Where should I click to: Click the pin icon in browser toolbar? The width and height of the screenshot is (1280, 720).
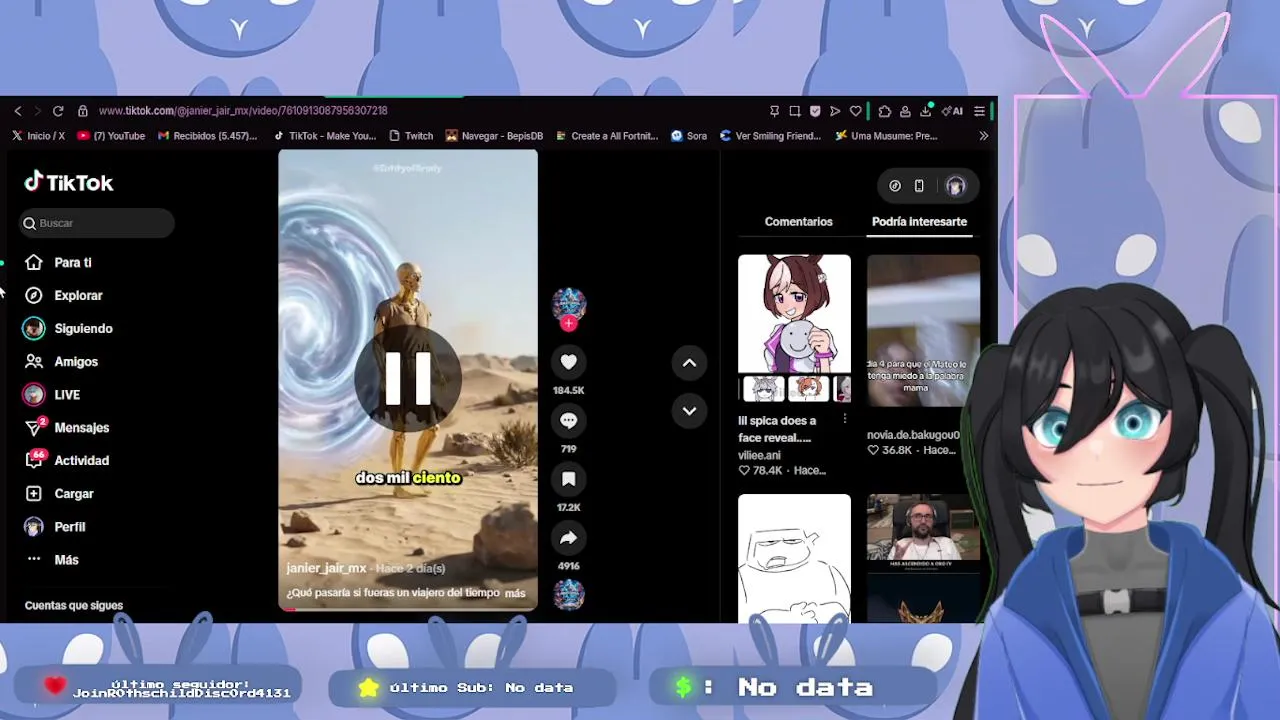tap(774, 111)
